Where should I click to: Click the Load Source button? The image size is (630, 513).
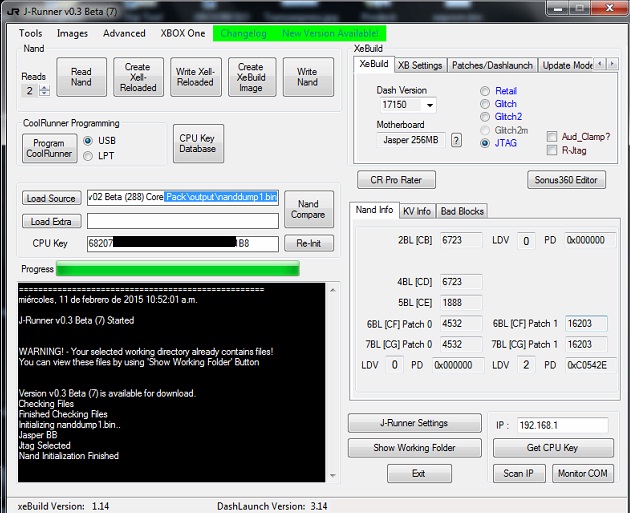51,198
